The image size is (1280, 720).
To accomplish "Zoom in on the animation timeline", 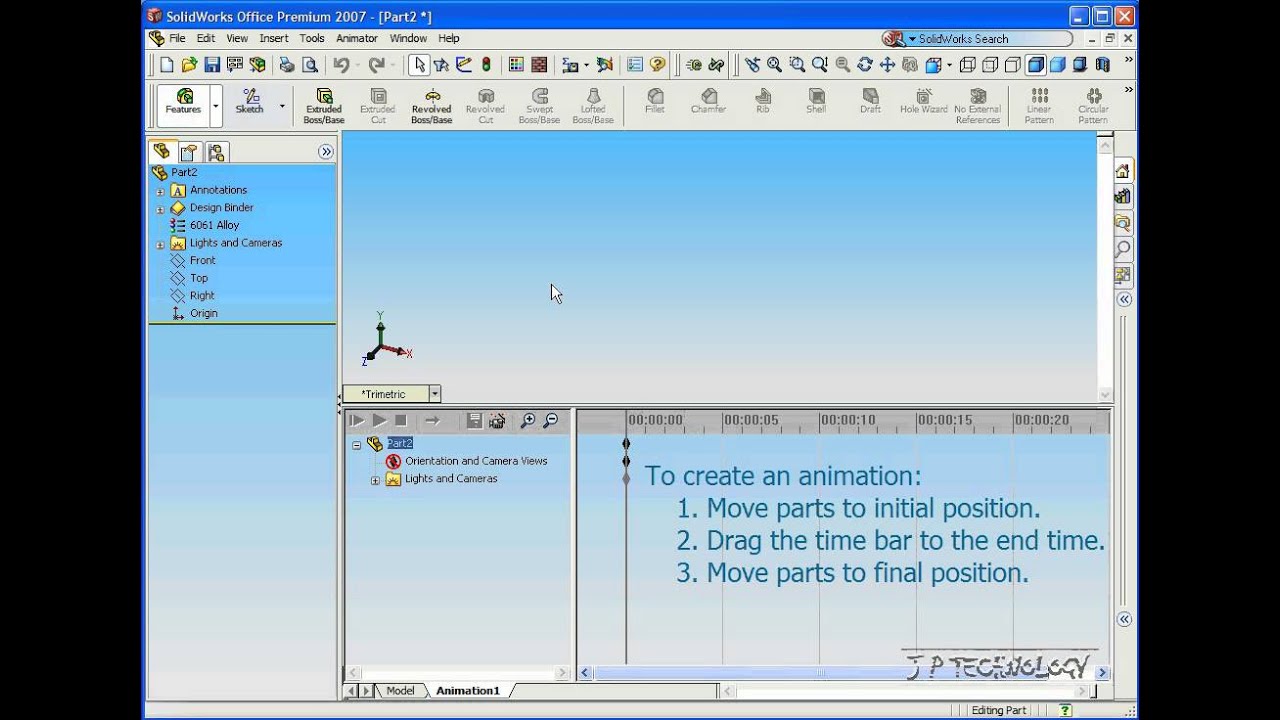I will [527, 421].
